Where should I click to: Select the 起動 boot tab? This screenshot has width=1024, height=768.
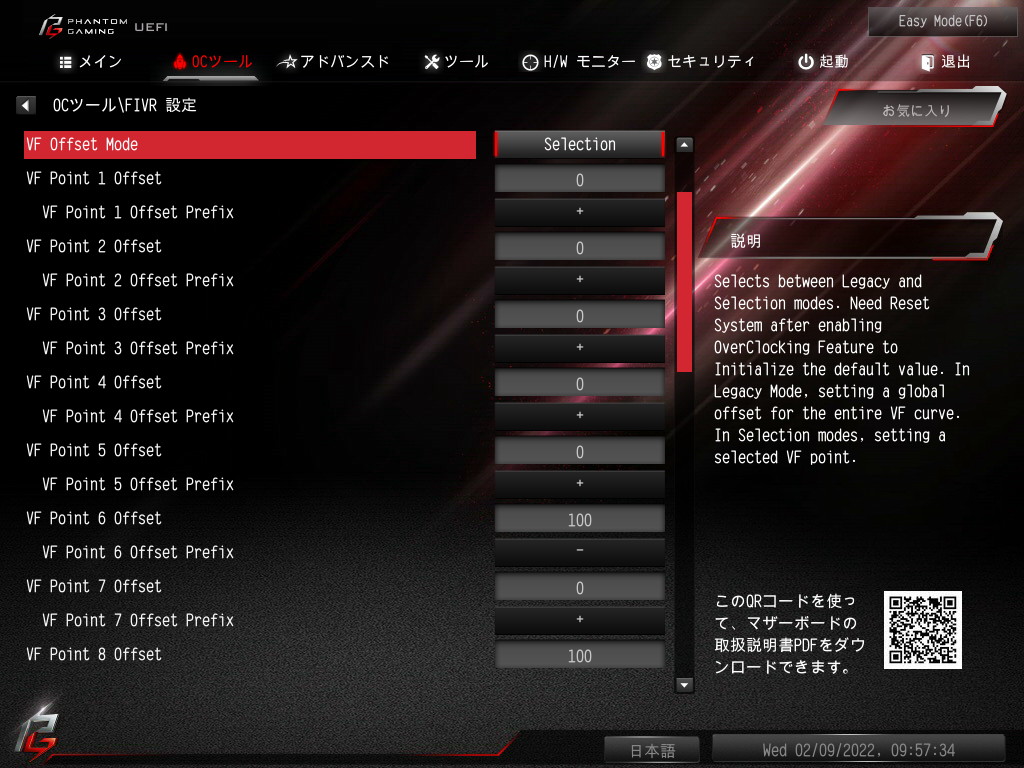click(824, 62)
